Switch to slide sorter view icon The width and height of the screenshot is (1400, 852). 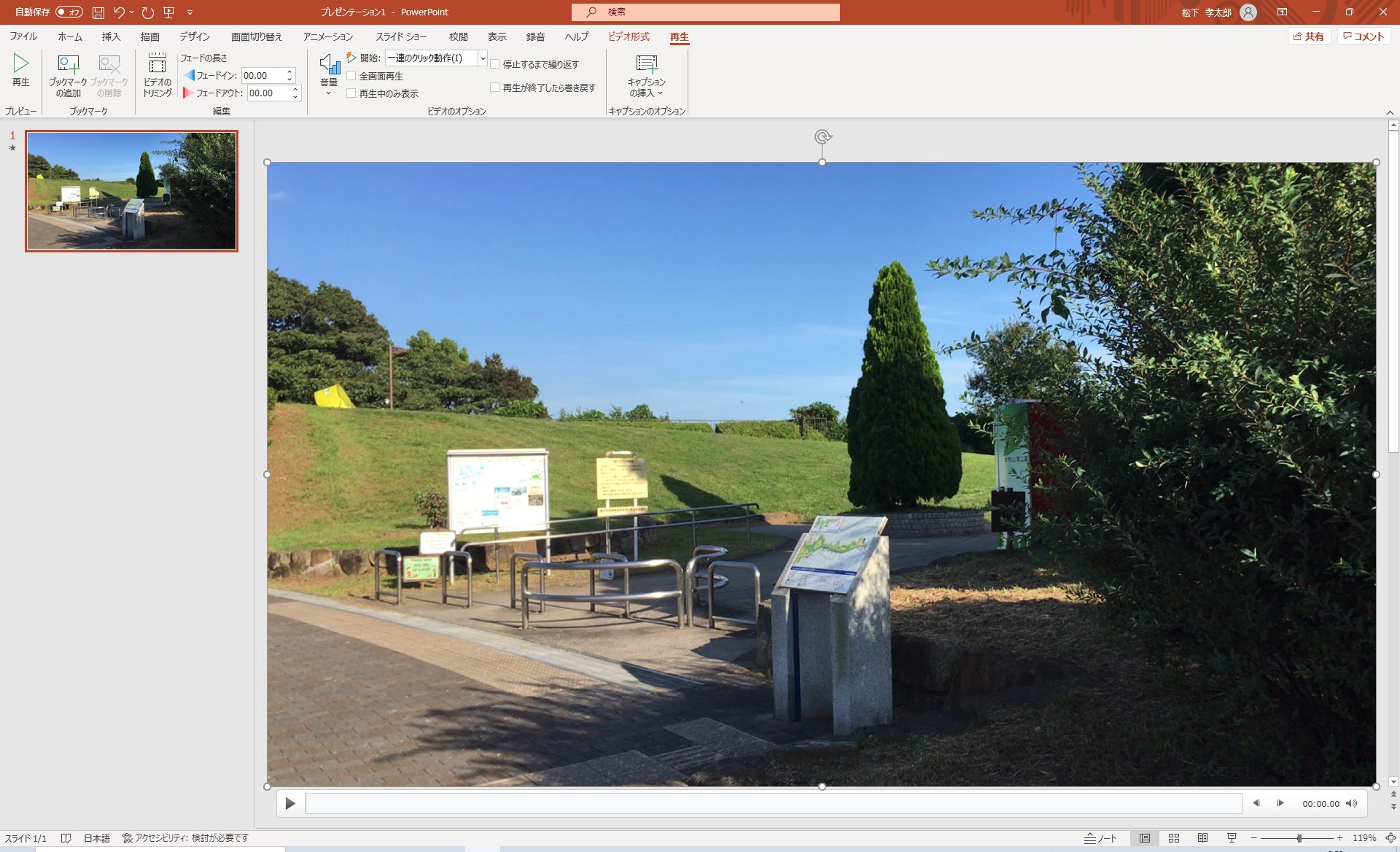click(x=1173, y=838)
